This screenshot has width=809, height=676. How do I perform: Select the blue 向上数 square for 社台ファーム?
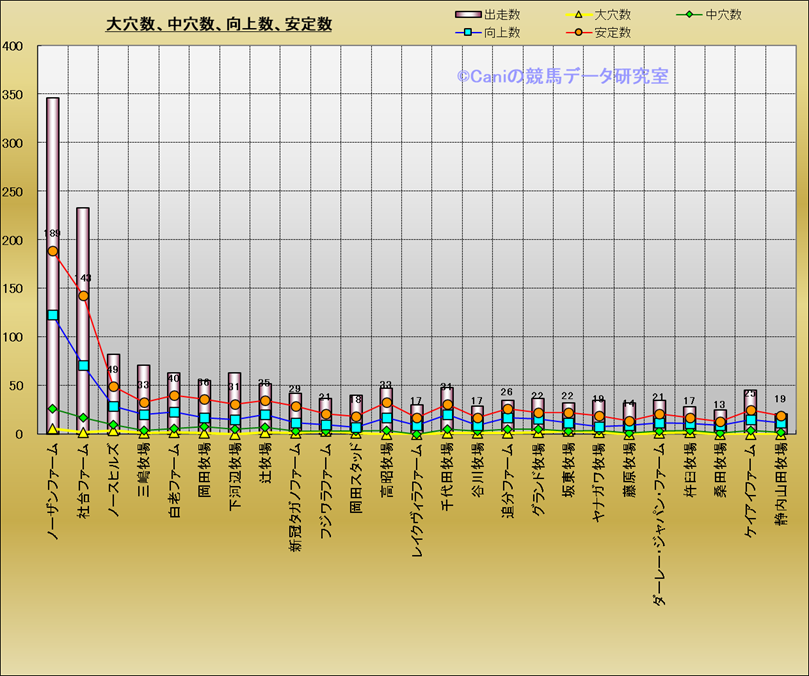(83, 366)
